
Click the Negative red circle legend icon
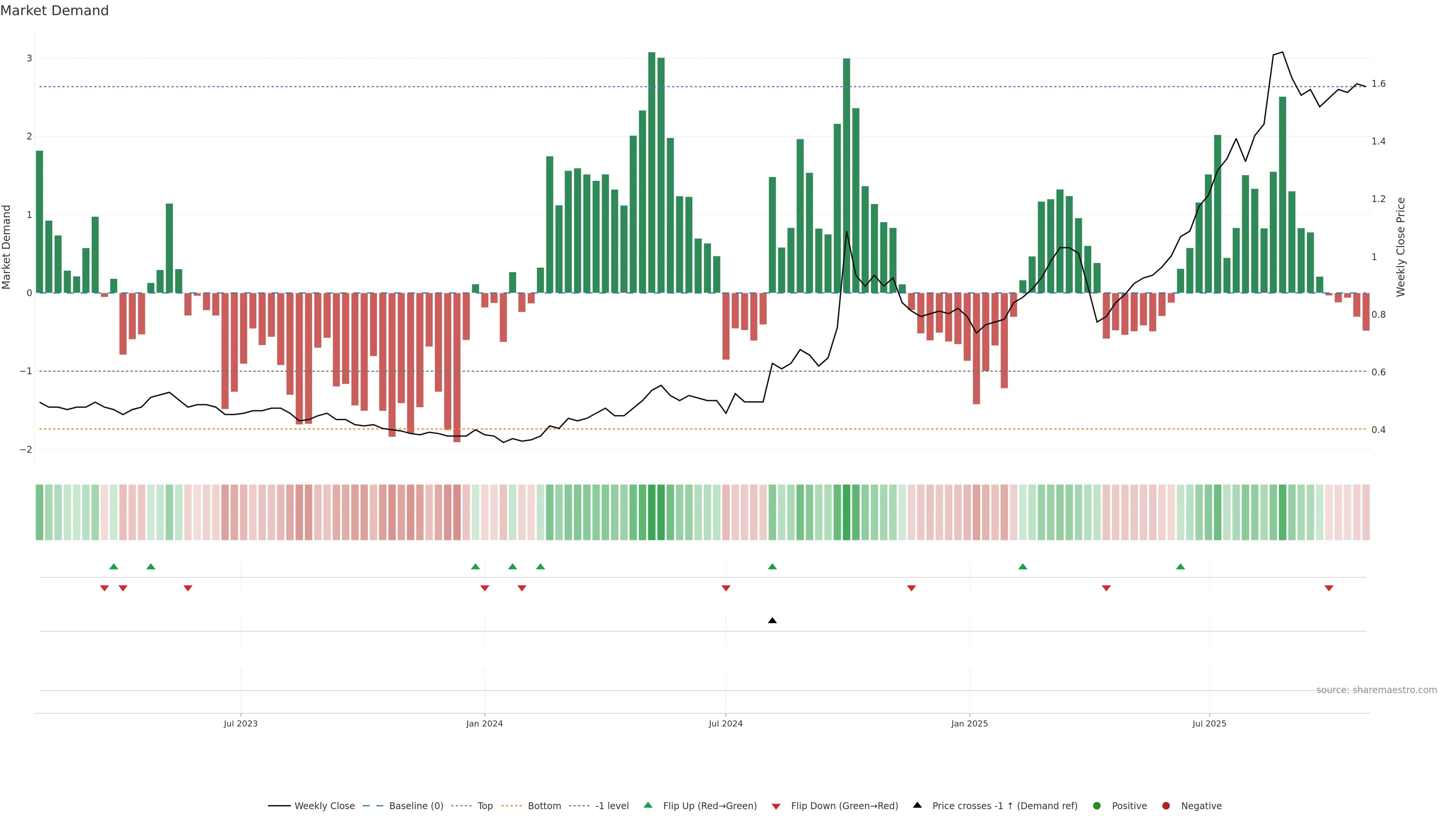point(1166,805)
